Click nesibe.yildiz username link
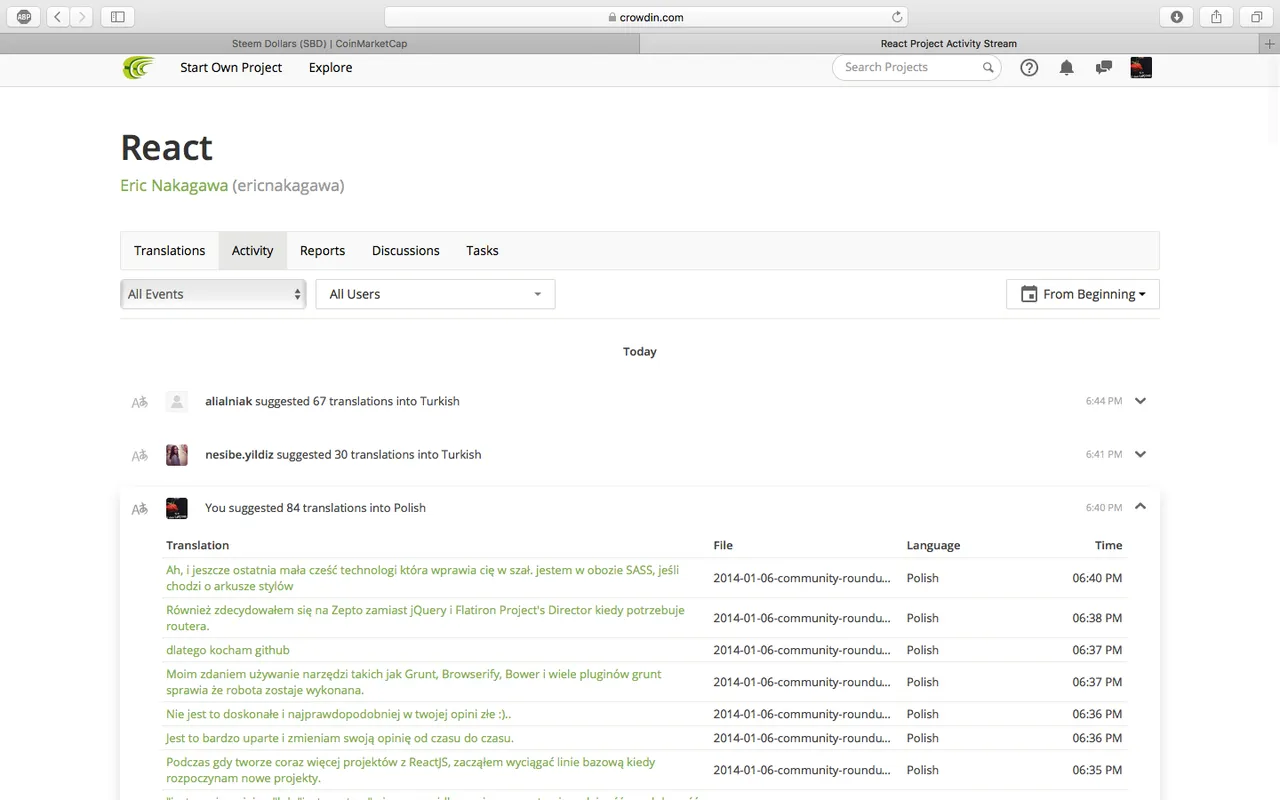This screenshot has height=800, width=1280. pyautogui.click(x=239, y=454)
